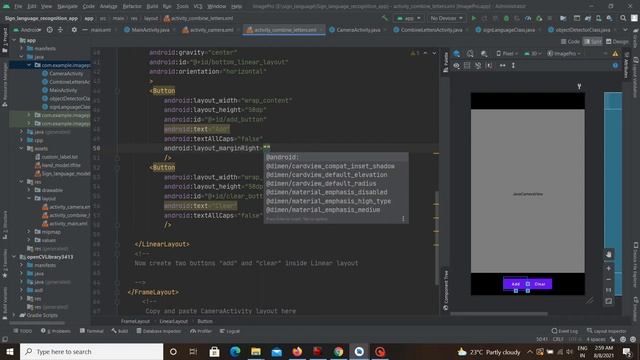Open SDK Manager icon in main toolbar
Screen dimensions: 640x360
[609, 18]
